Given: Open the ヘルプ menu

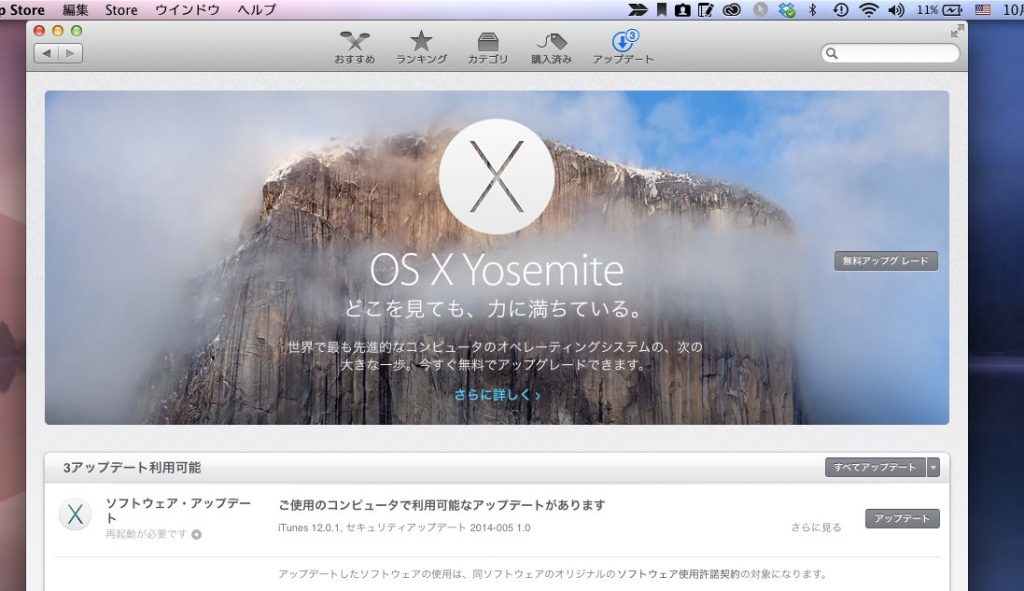Looking at the screenshot, I should 257,10.
